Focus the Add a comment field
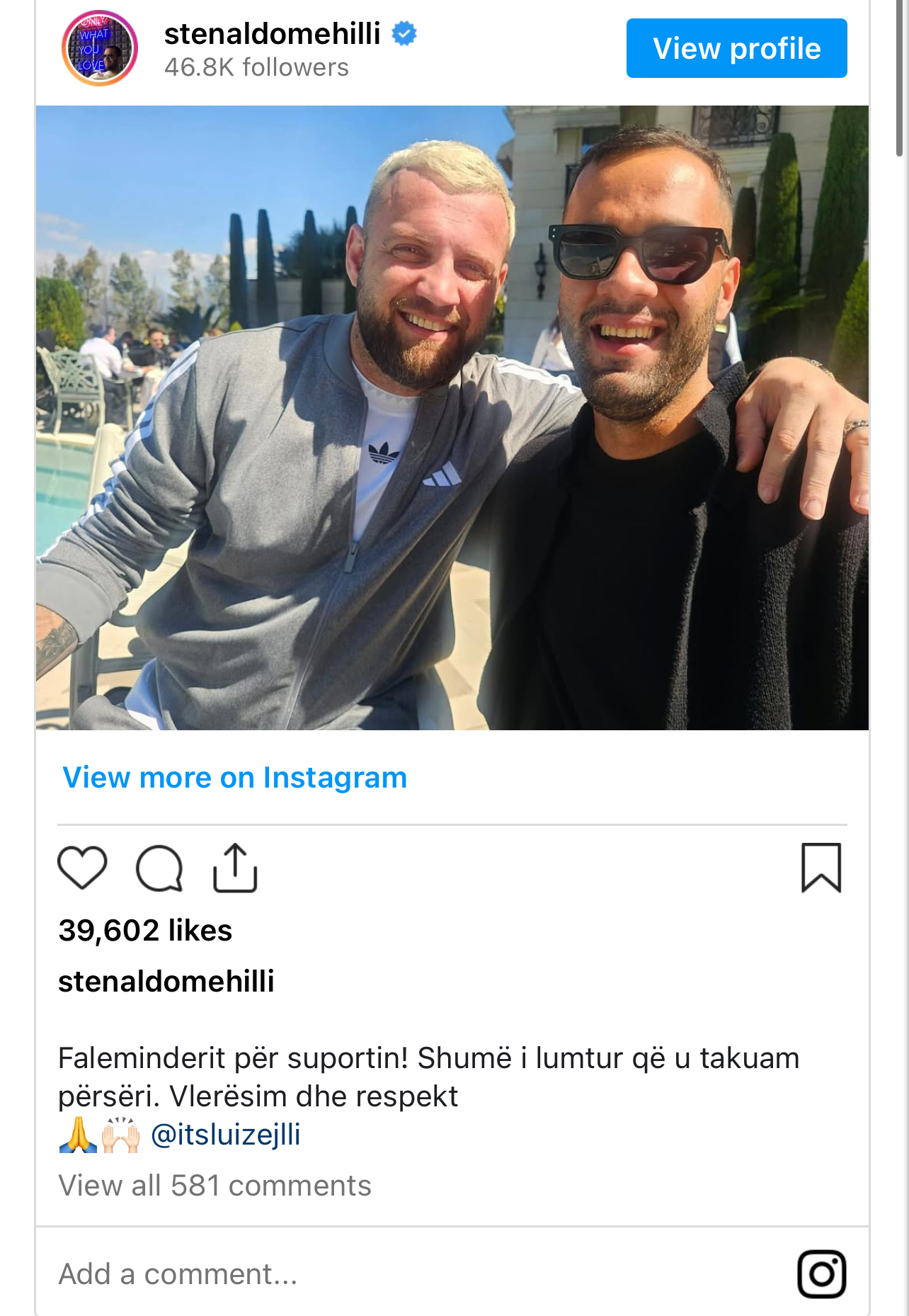909x1316 pixels. coord(418,1274)
